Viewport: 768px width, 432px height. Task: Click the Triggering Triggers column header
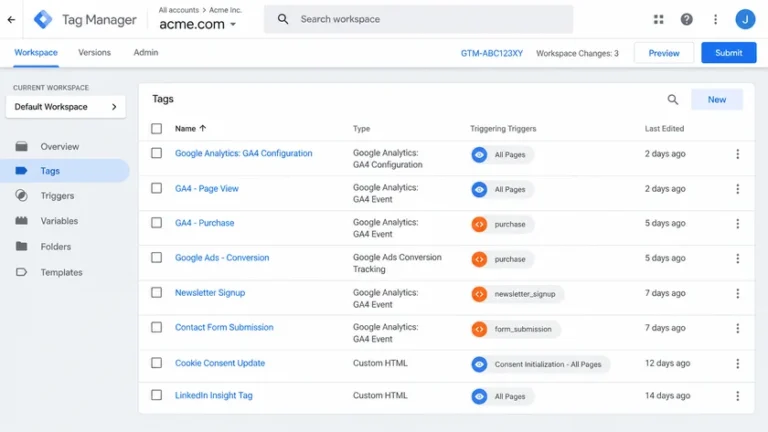503,128
